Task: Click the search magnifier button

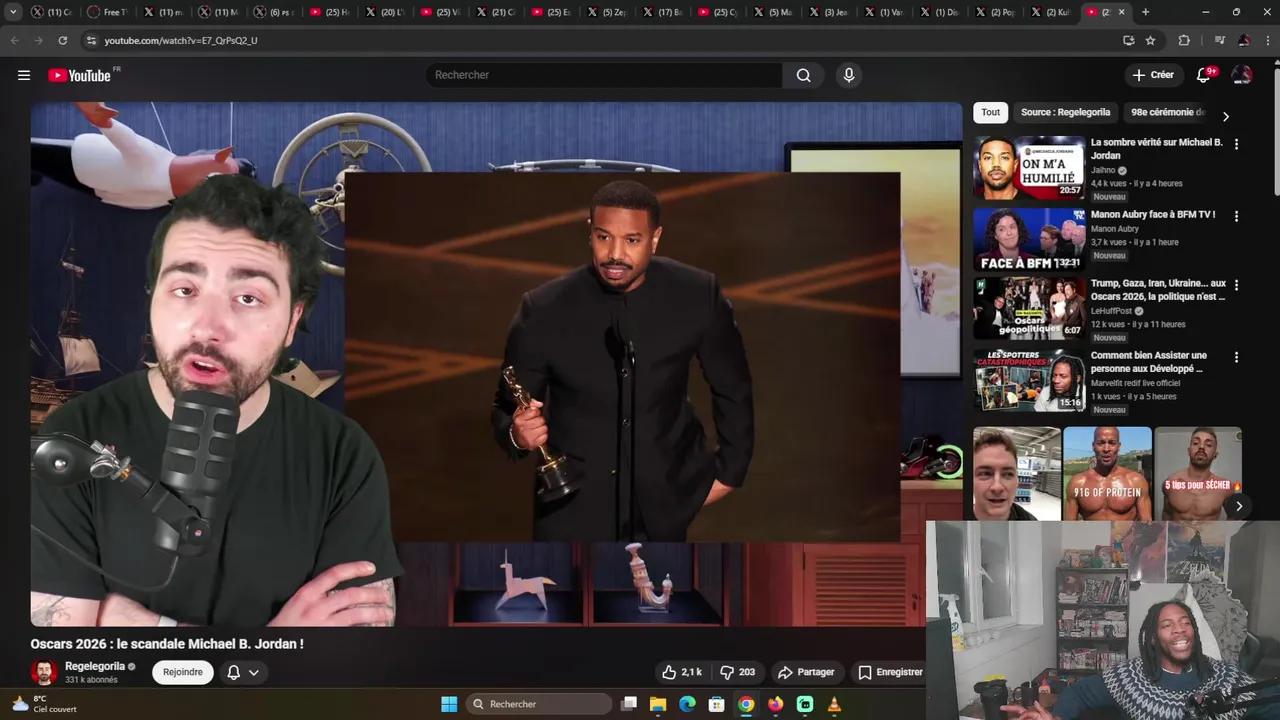Action: click(803, 75)
